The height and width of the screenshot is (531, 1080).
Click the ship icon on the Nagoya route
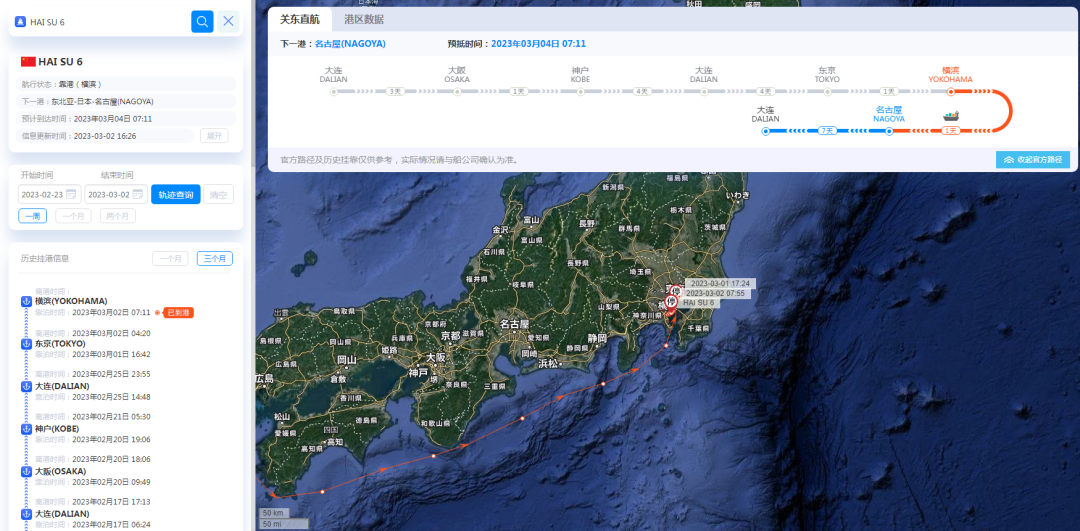(951, 116)
